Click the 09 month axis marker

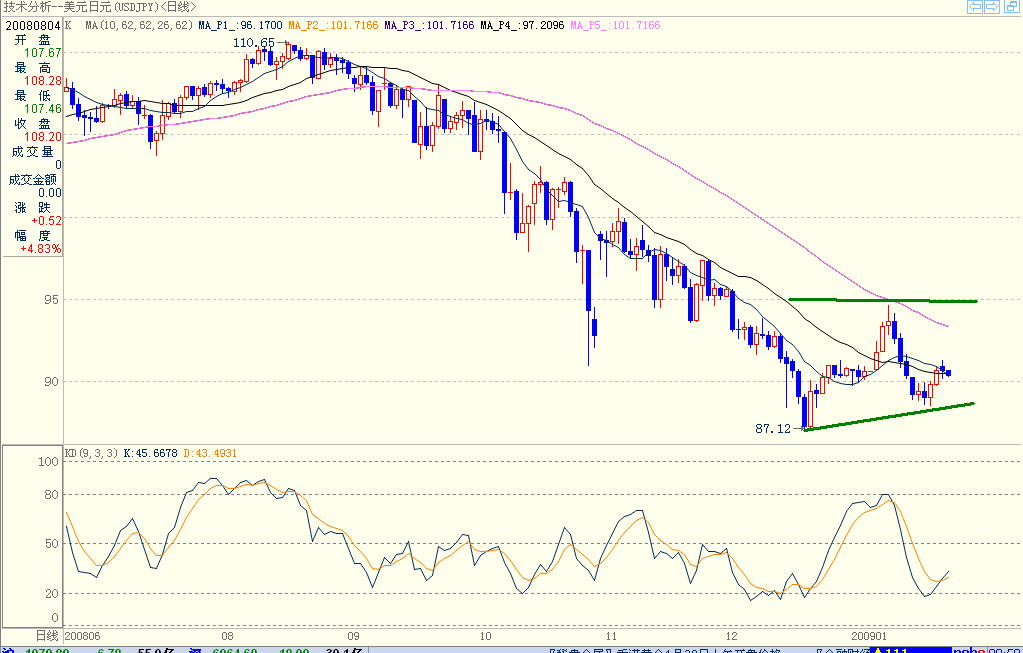(x=353, y=636)
